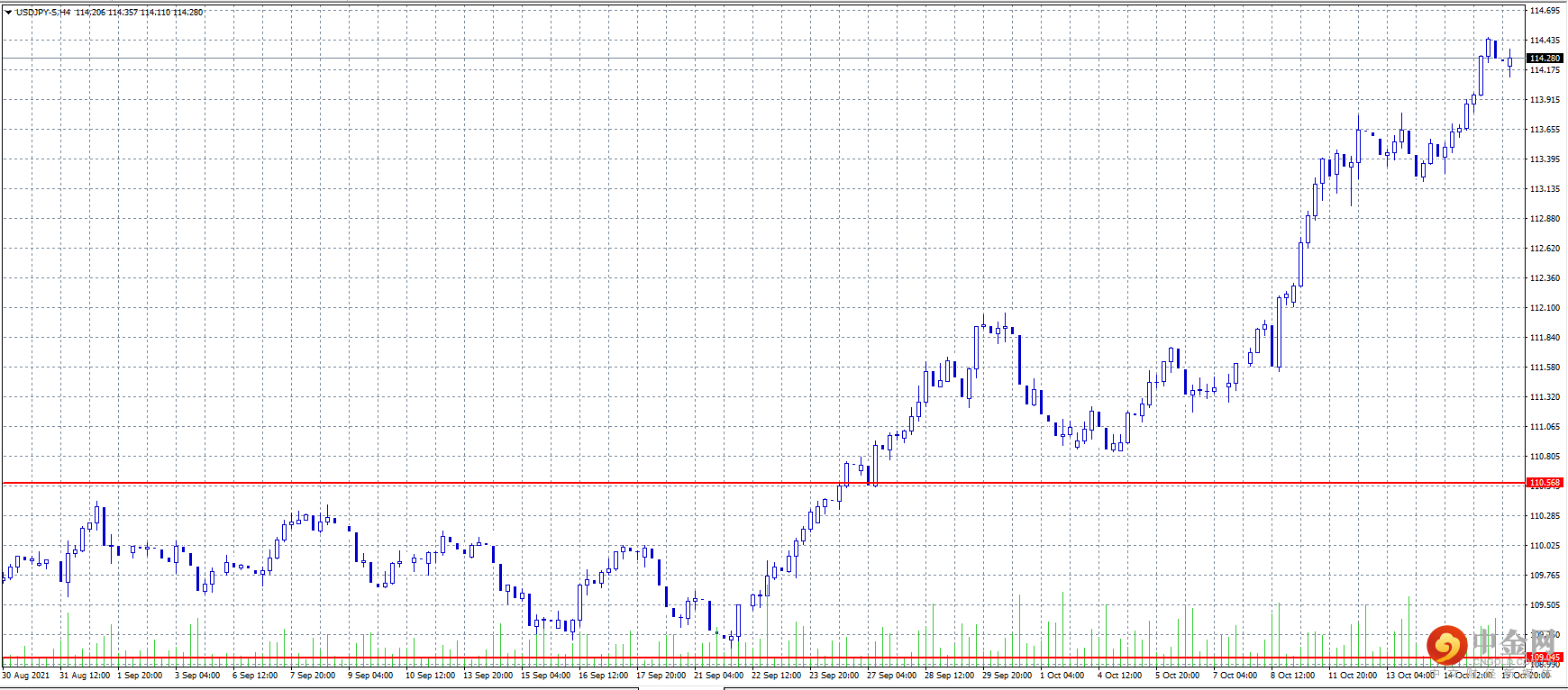The height and width of the screenshot is (690, 1568).
Task: Click the 9 Sep 04:00 time label
Action: coord(370,676)
